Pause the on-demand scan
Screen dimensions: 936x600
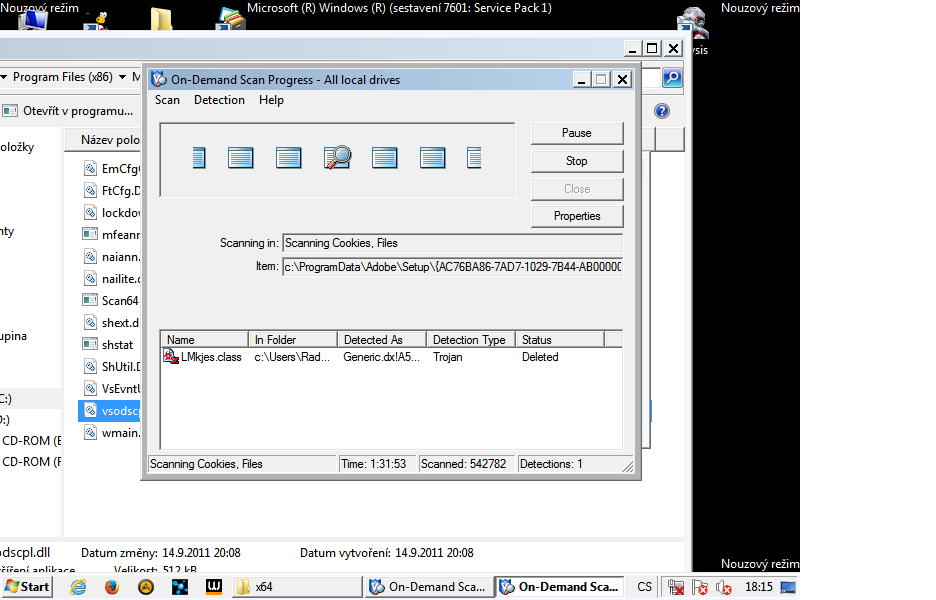tap(577, 133)
